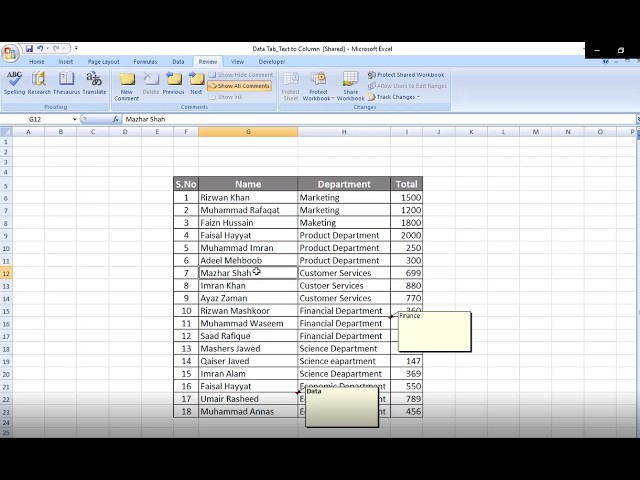The width and height of the screenshot is (640, 480).
Task: Open the View tab
Action: [237, 62]
